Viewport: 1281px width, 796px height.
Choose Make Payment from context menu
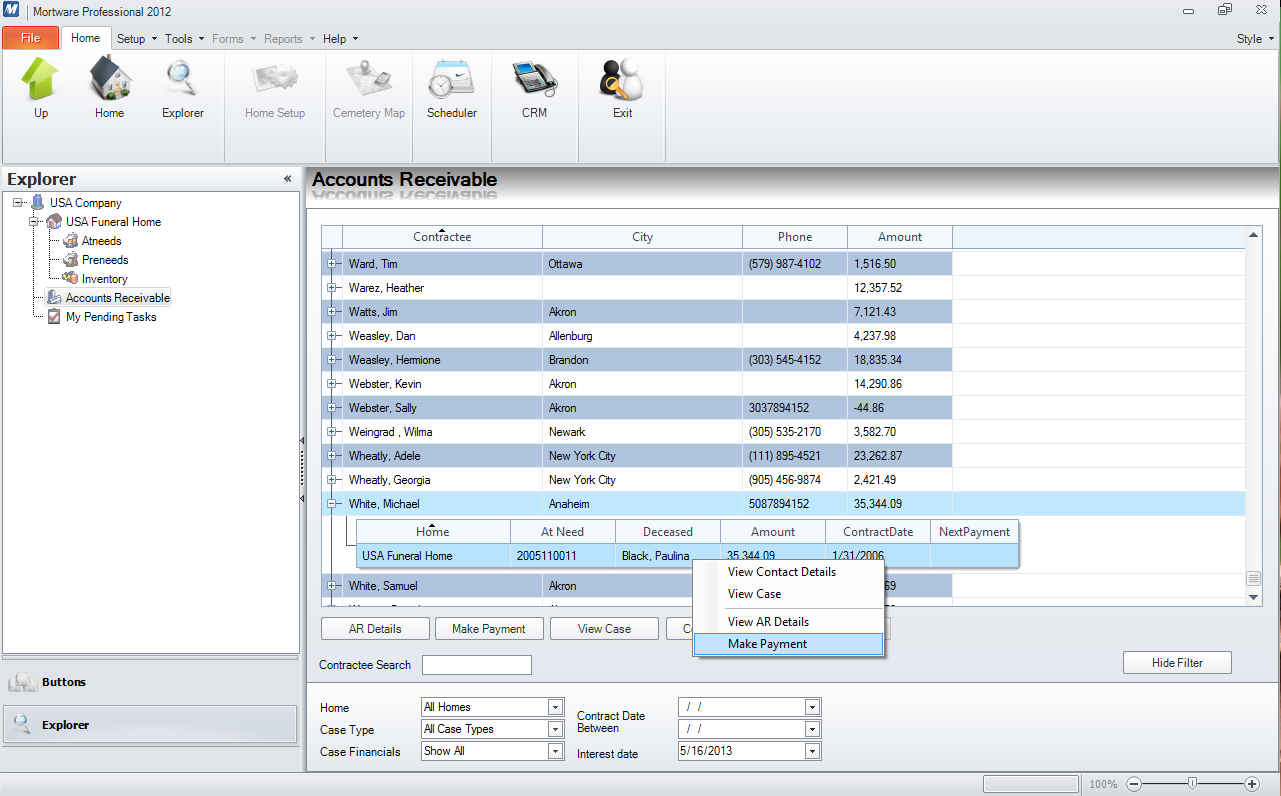coord(767,644)
